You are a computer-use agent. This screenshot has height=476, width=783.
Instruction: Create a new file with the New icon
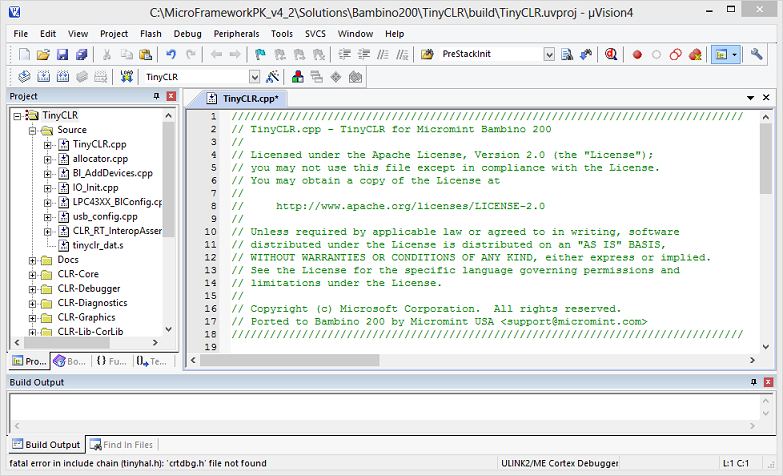pos(24,54)
